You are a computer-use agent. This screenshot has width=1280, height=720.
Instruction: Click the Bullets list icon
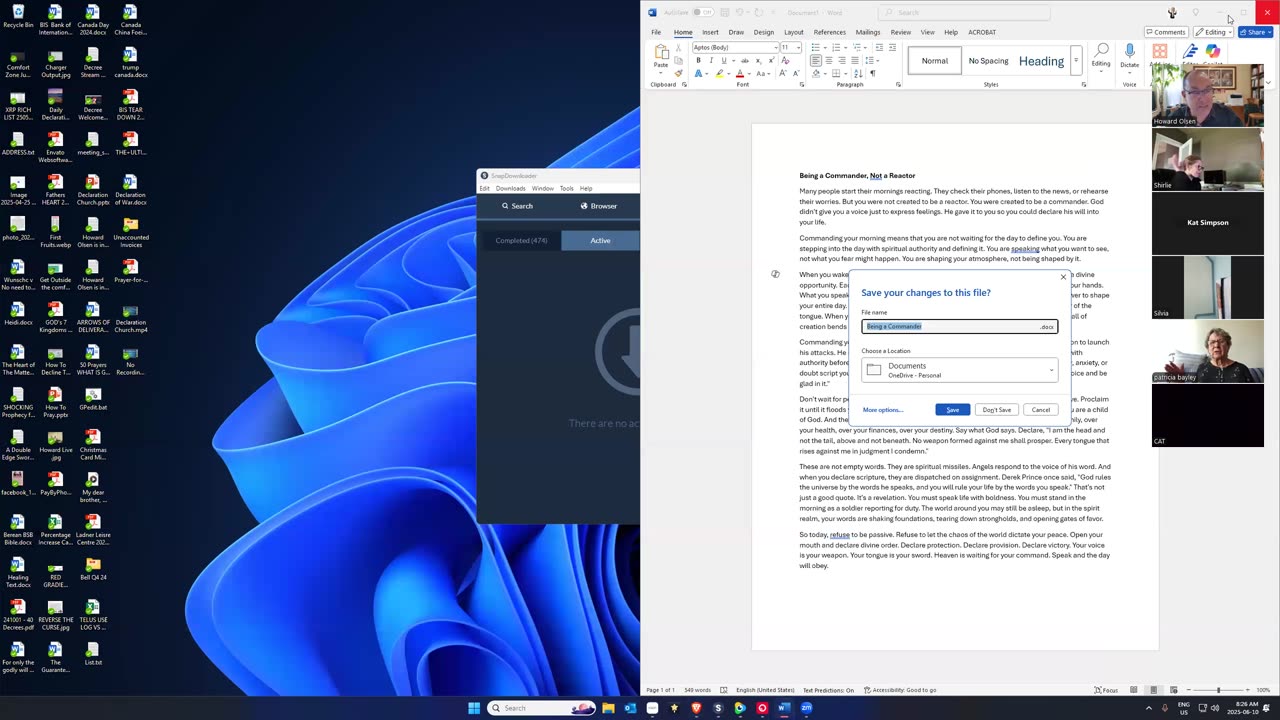(x=815, y=47)
